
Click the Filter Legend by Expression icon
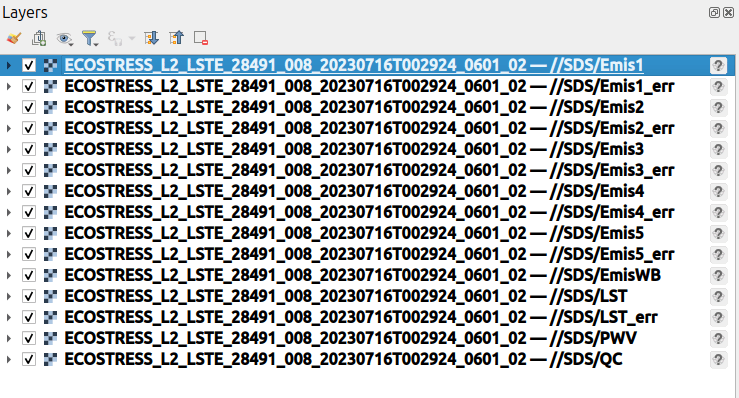pyautogui.click(x=115, y=38)
